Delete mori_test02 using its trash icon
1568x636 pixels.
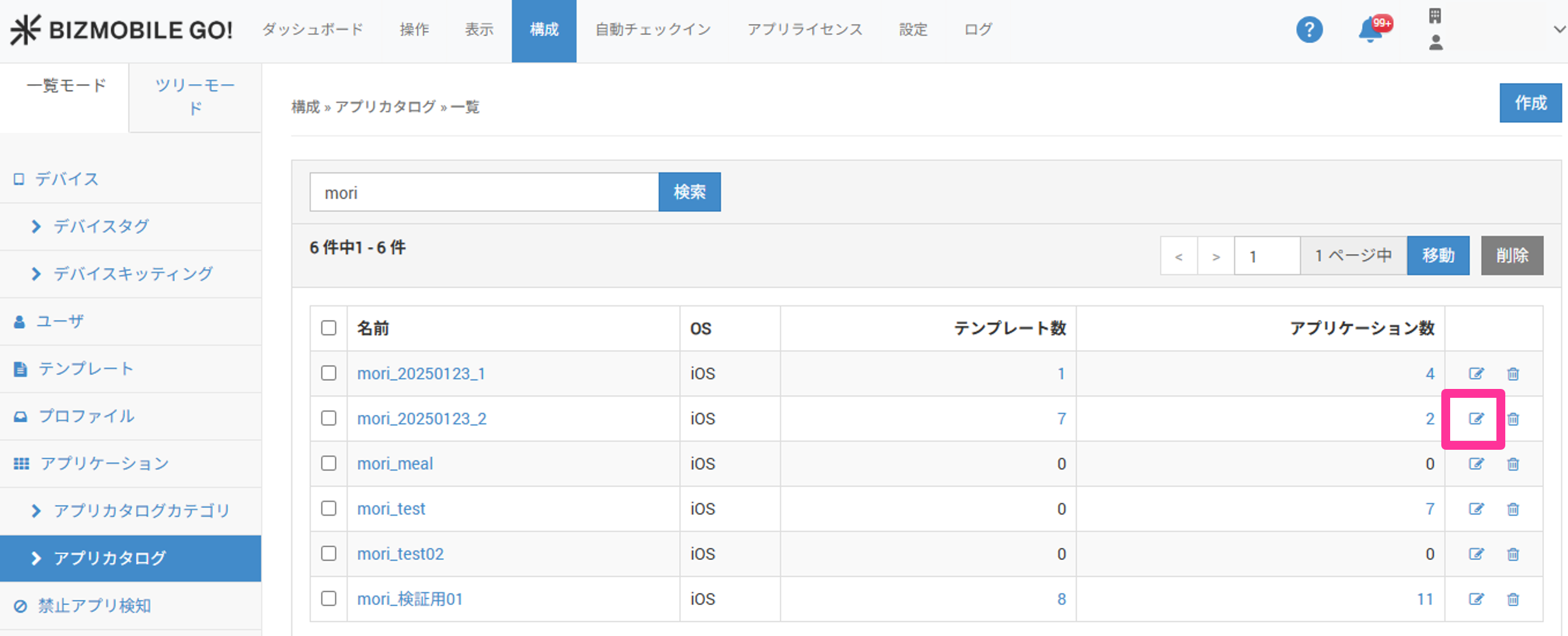click(x=1513, y=554)
